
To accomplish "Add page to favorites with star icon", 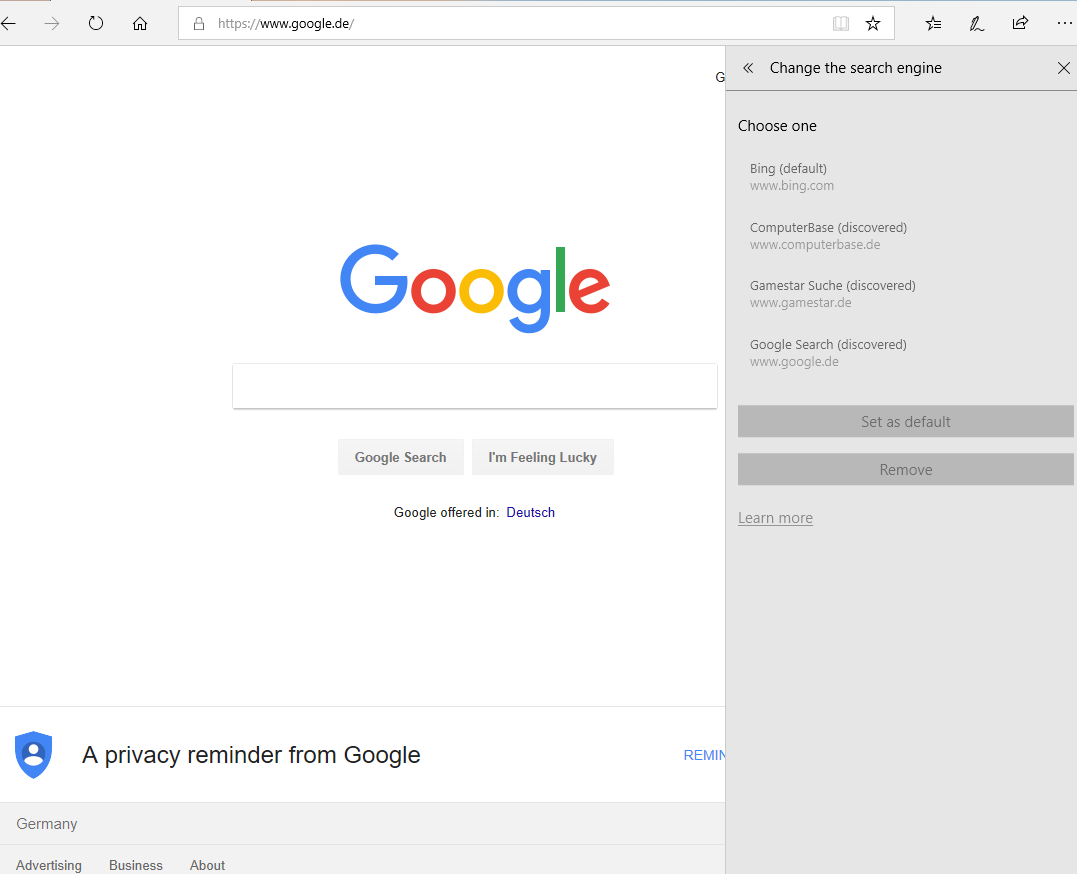I will point(872,23).
